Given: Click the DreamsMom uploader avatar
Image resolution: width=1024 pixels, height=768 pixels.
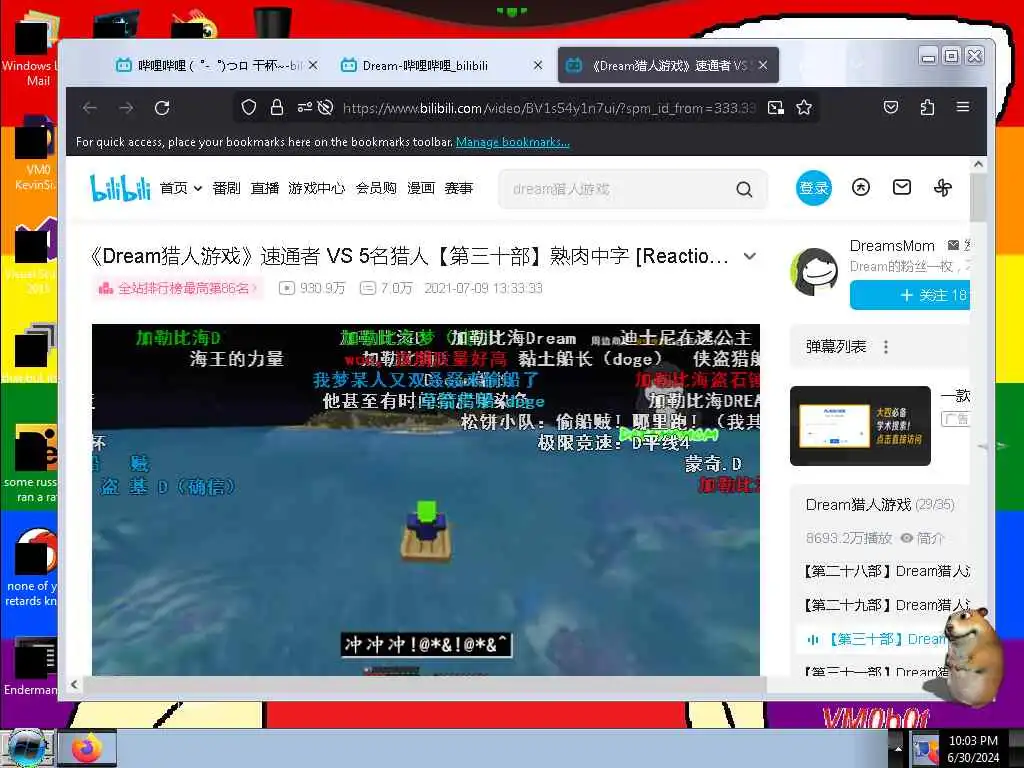Looking at the screenshot, I should [x=813, y=272].
